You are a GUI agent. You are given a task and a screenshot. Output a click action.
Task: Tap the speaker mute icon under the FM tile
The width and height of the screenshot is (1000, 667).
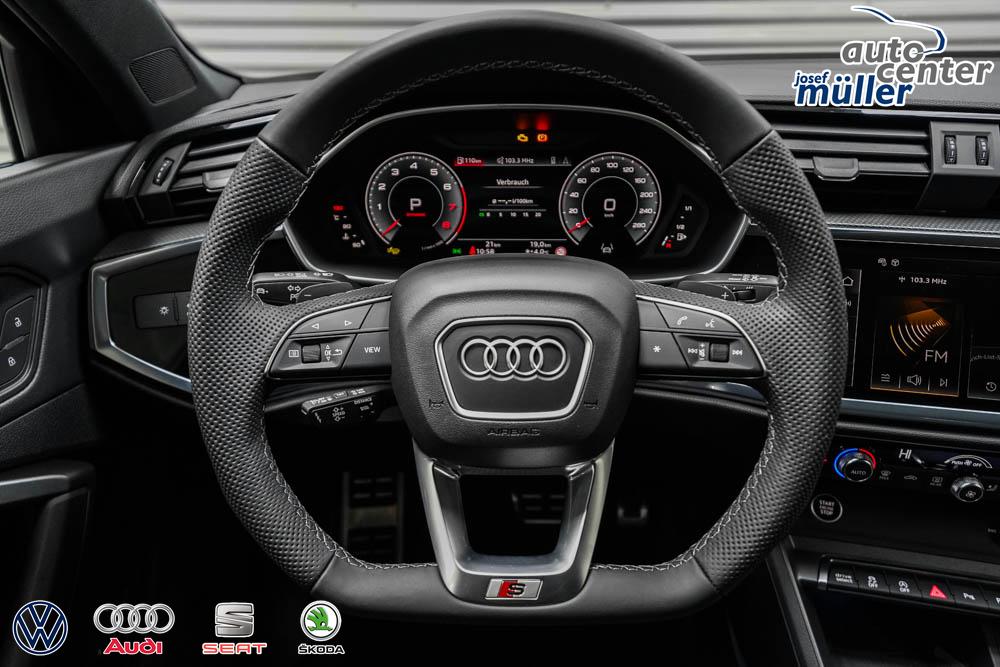pyautogui.click(x=913, y=380)
